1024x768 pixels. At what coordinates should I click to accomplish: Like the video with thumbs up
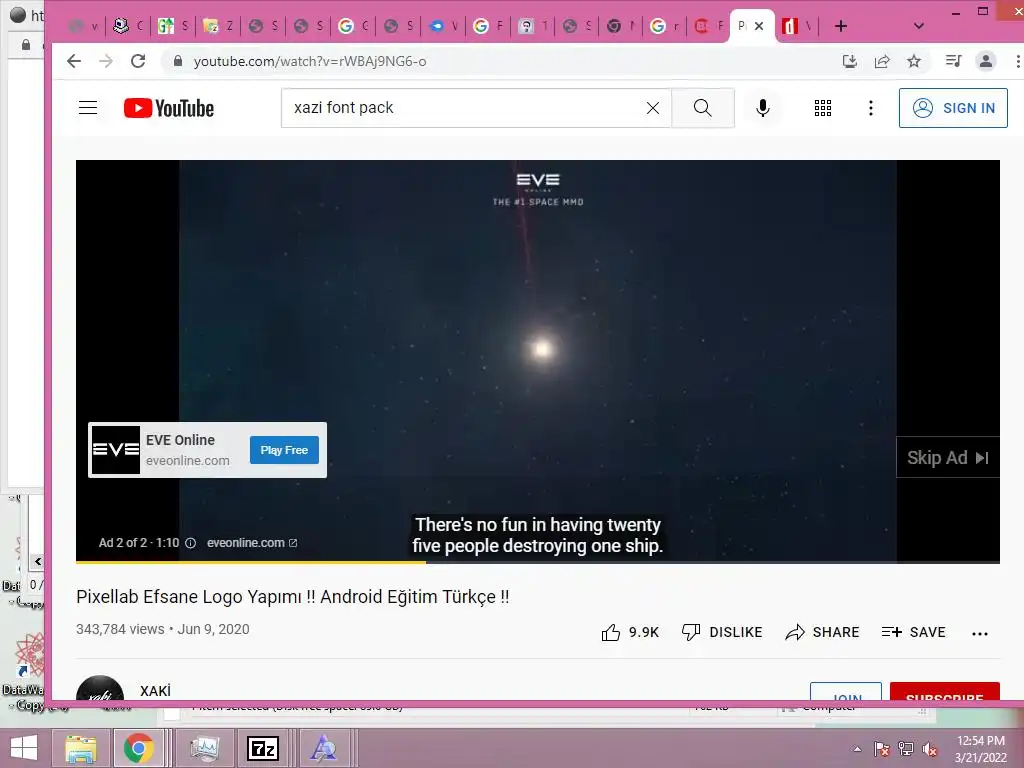[630, 632]
